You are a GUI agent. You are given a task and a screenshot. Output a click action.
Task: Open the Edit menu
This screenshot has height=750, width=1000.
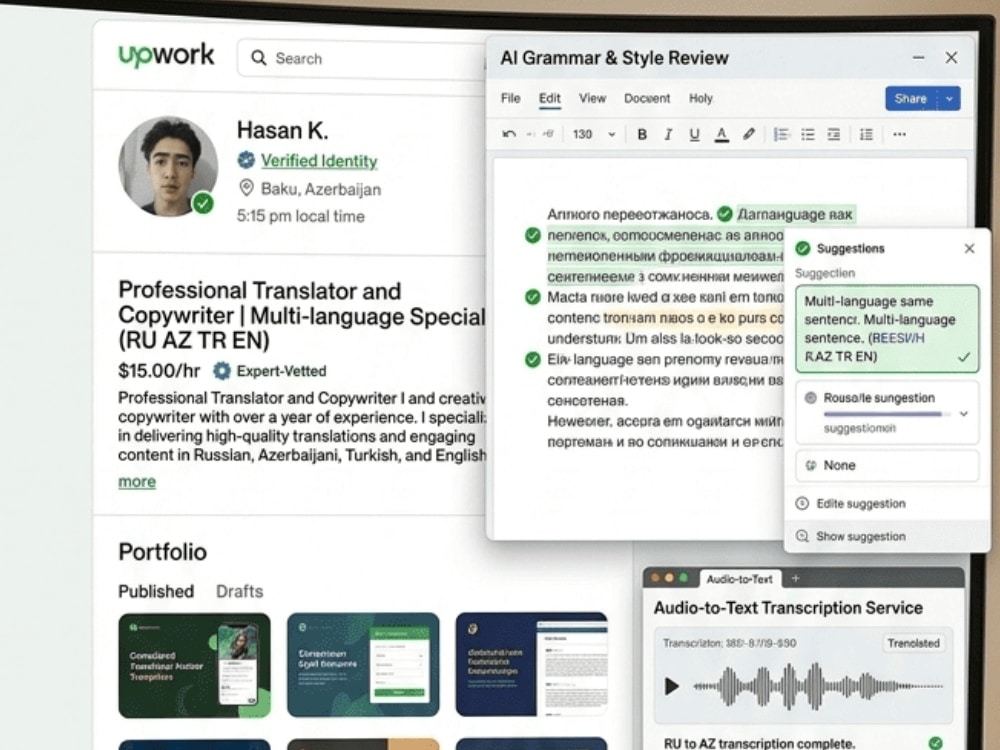550,98
